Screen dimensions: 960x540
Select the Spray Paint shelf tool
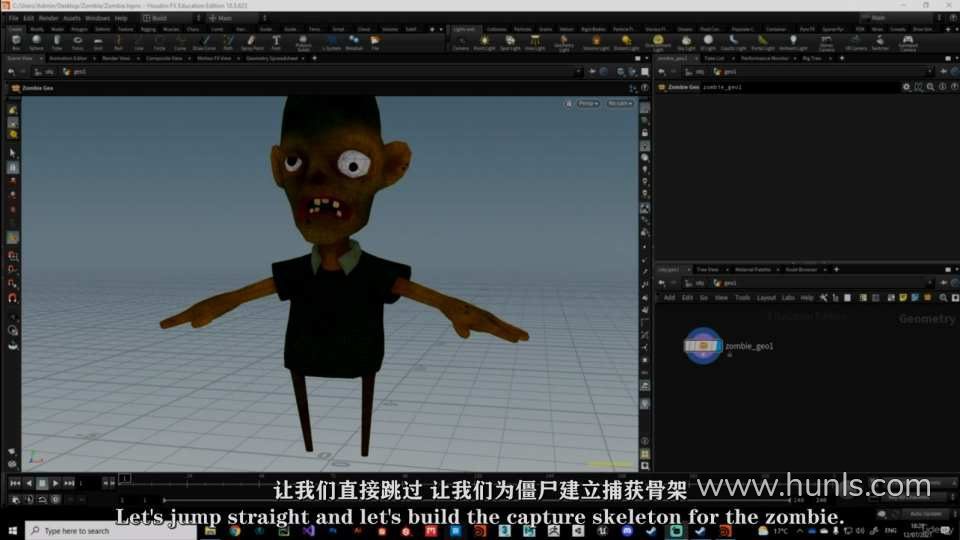coord(252,42)
